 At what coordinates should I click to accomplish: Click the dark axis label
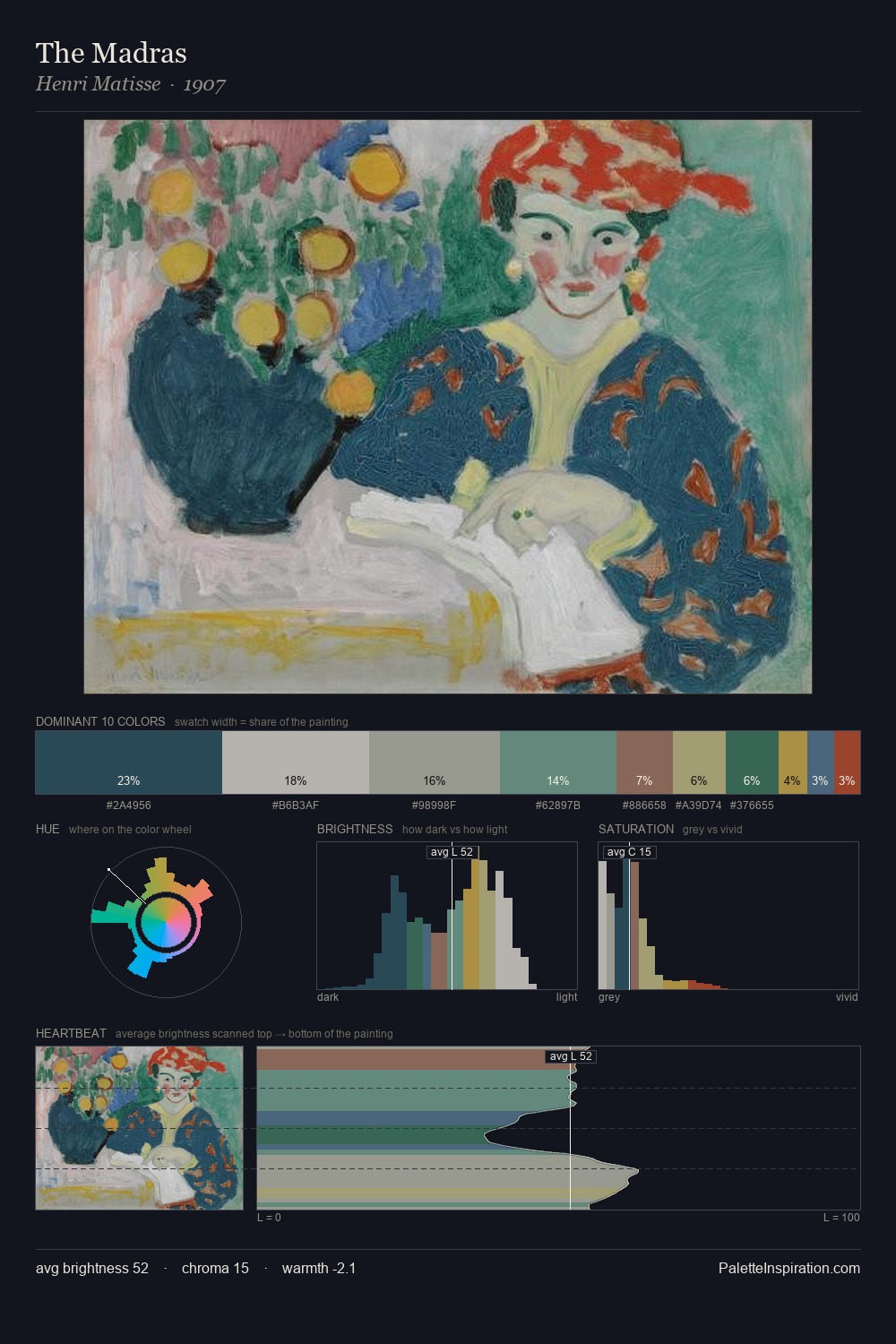click(x=328, y=997)
